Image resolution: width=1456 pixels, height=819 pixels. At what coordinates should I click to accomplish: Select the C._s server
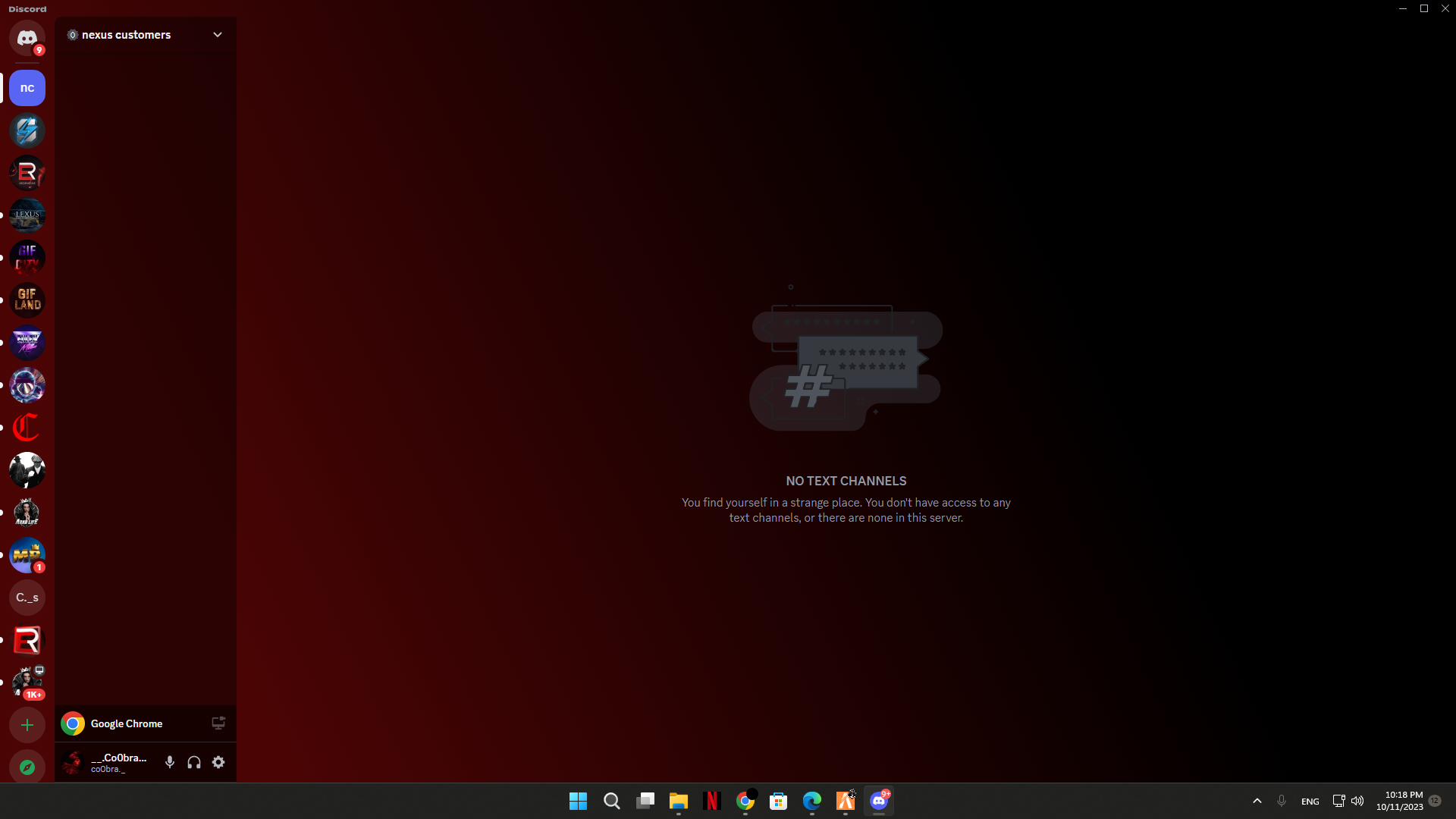click(27, 598)
